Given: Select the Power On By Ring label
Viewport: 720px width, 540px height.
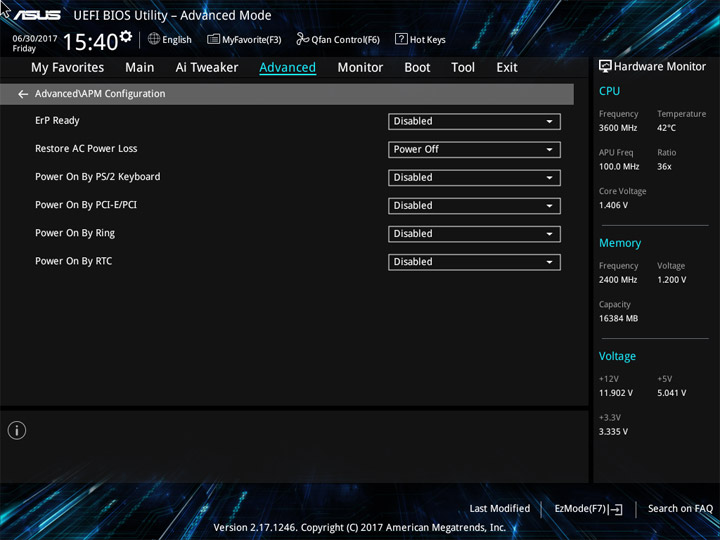Looking at the screenshot, I should [75, 233].
